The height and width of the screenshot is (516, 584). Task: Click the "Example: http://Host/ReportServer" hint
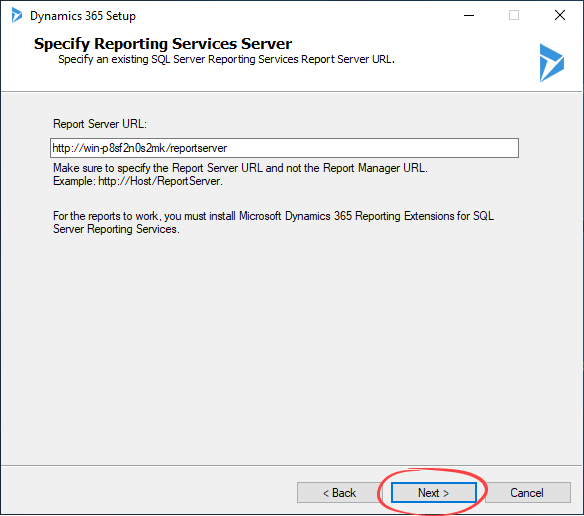138,181
